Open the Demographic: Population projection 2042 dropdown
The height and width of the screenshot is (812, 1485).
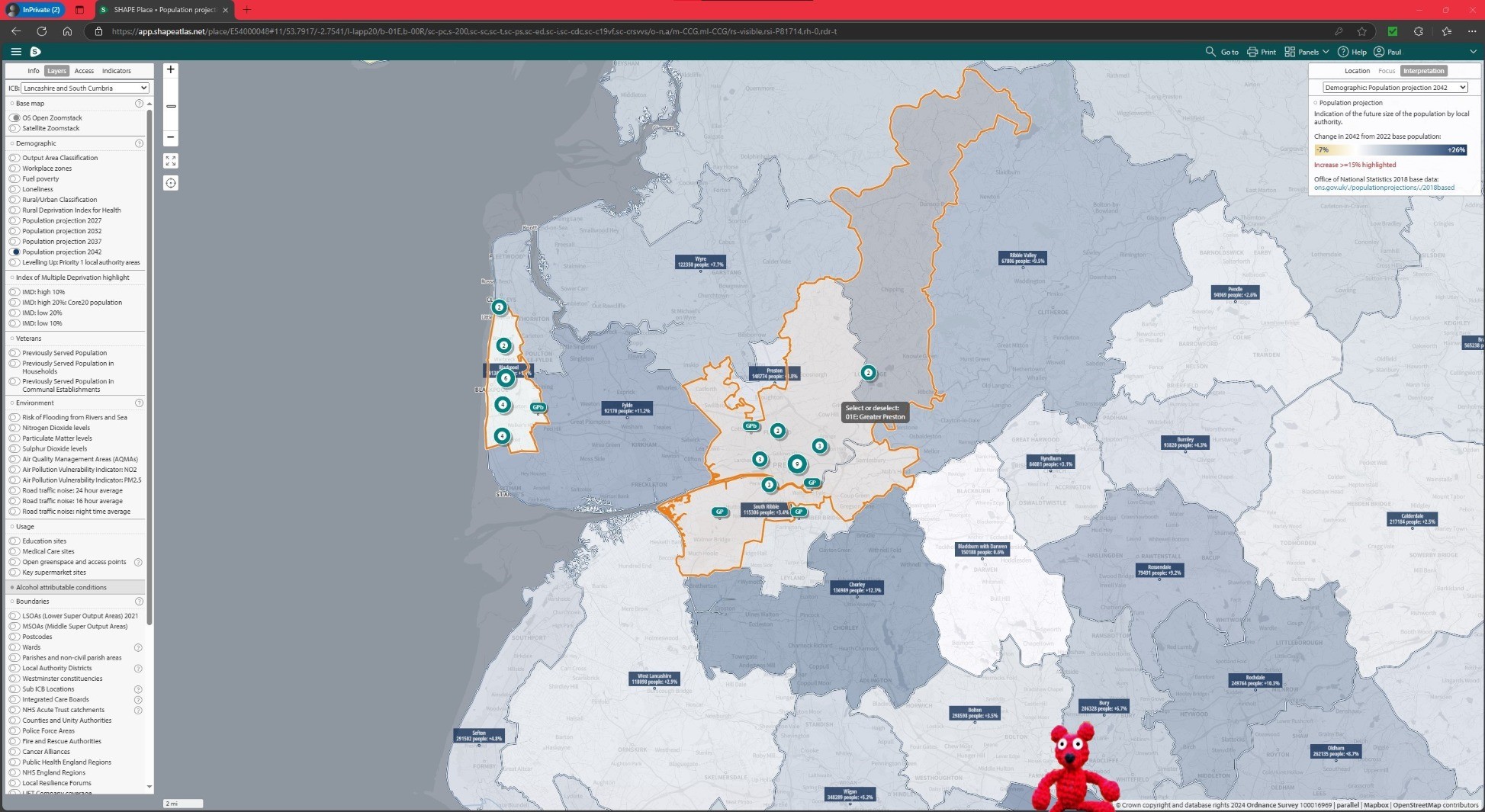click(x=1395, y=88)
